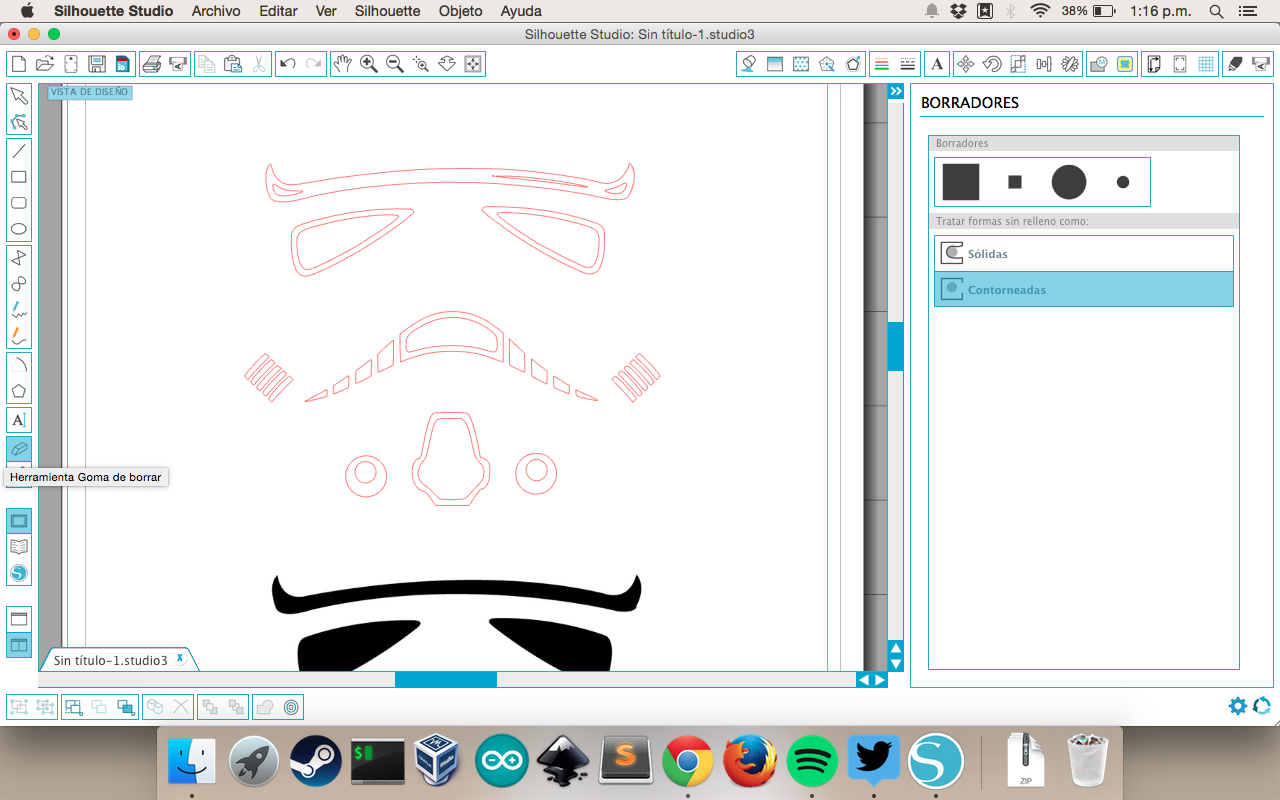Click the Print icon
This screenshot has width=1280, height=800.
point(152,64)
